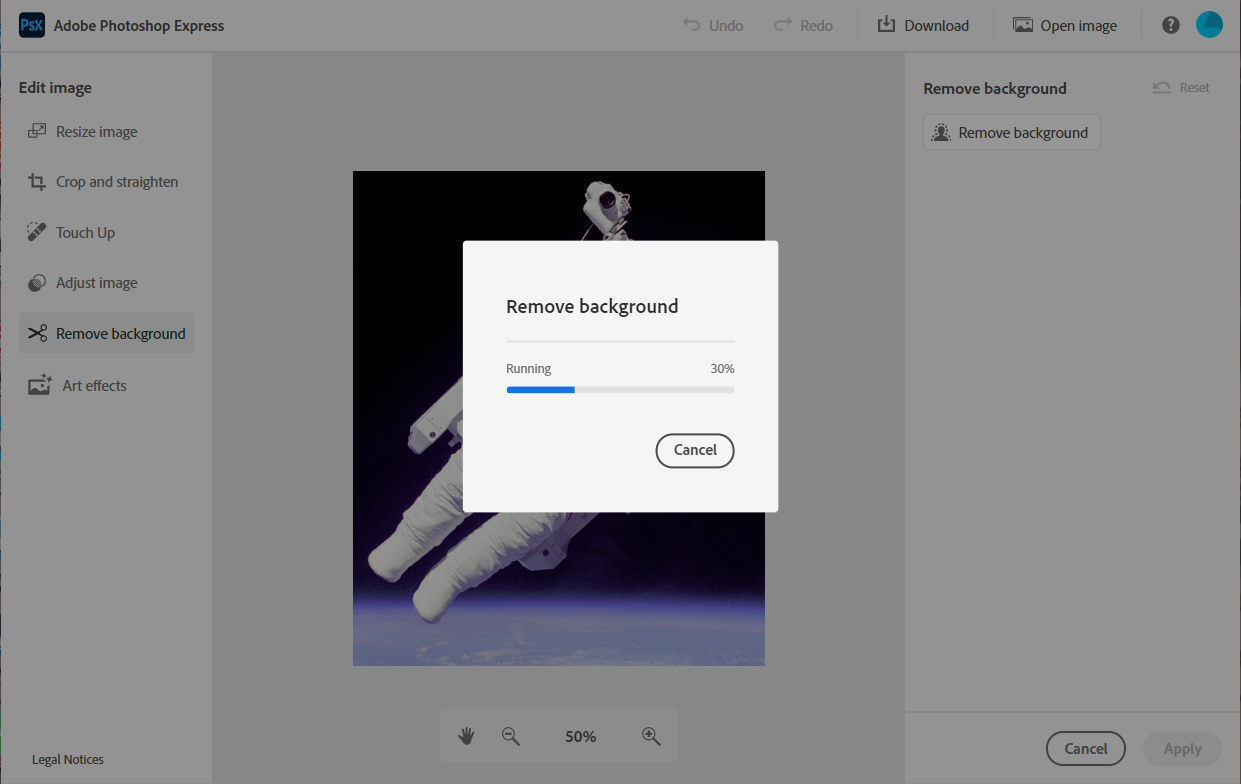Click the Remove background progress bar
Image resolution: width=1241 pixels, height=784 pixels.
[x=620, y=389]
